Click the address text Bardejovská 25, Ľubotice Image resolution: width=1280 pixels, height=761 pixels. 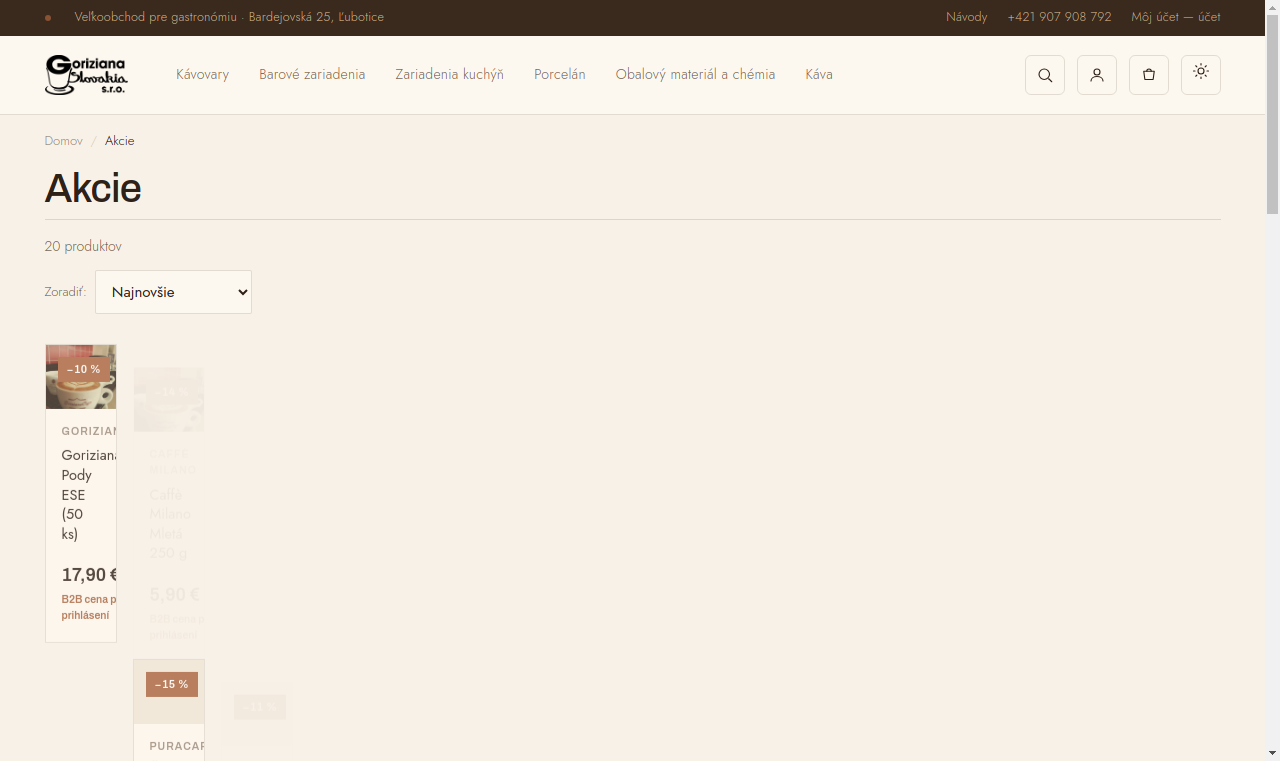(316, 17)
